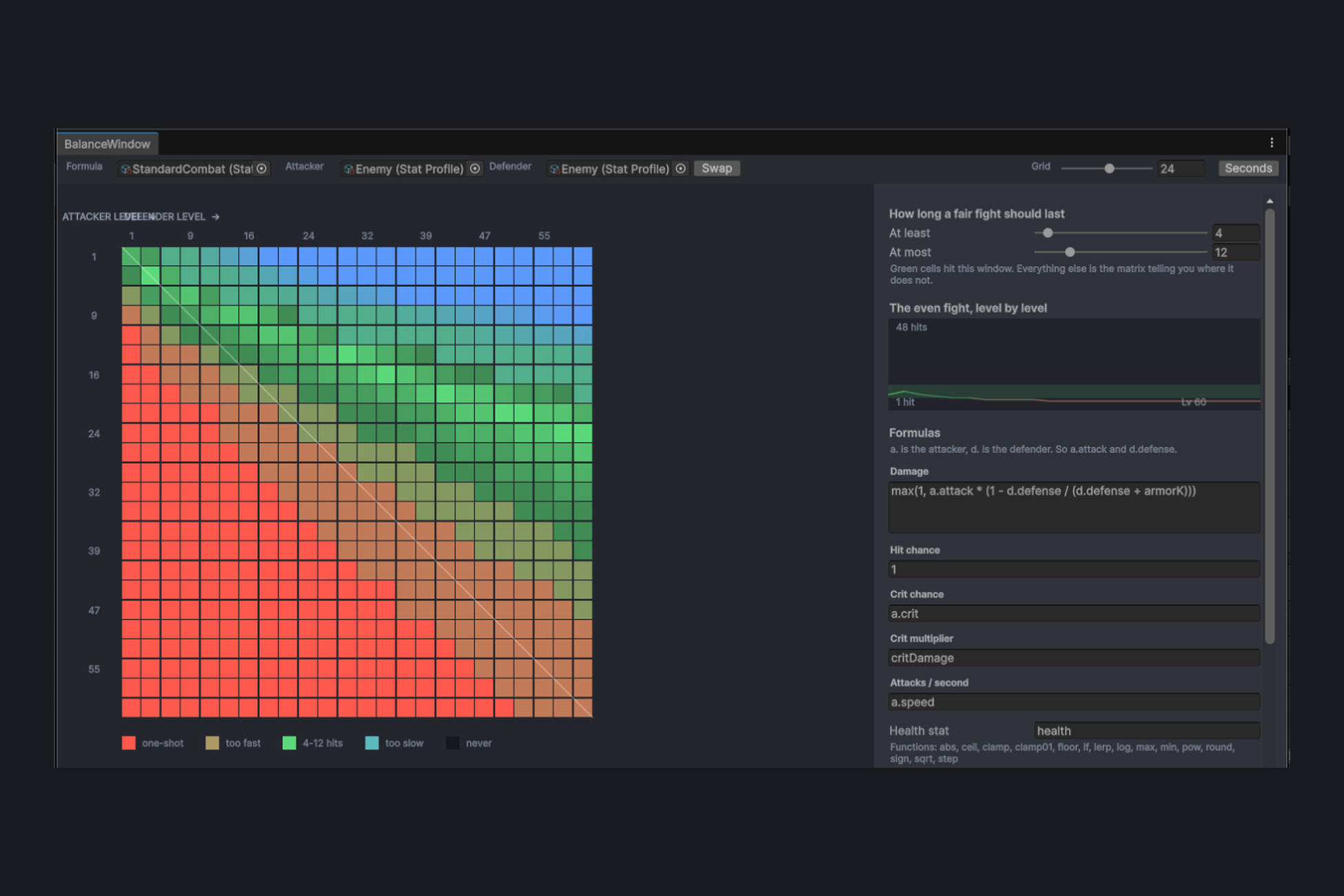Click the '1 hit' graph label
1344x896 pixels.
coord(905,402)
